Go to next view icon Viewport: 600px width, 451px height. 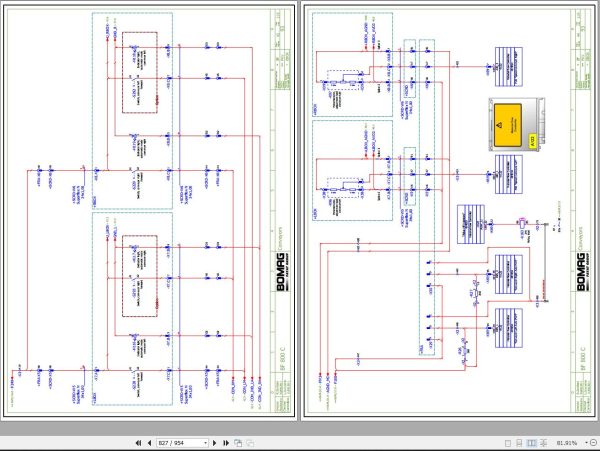(x=250, y=443)
